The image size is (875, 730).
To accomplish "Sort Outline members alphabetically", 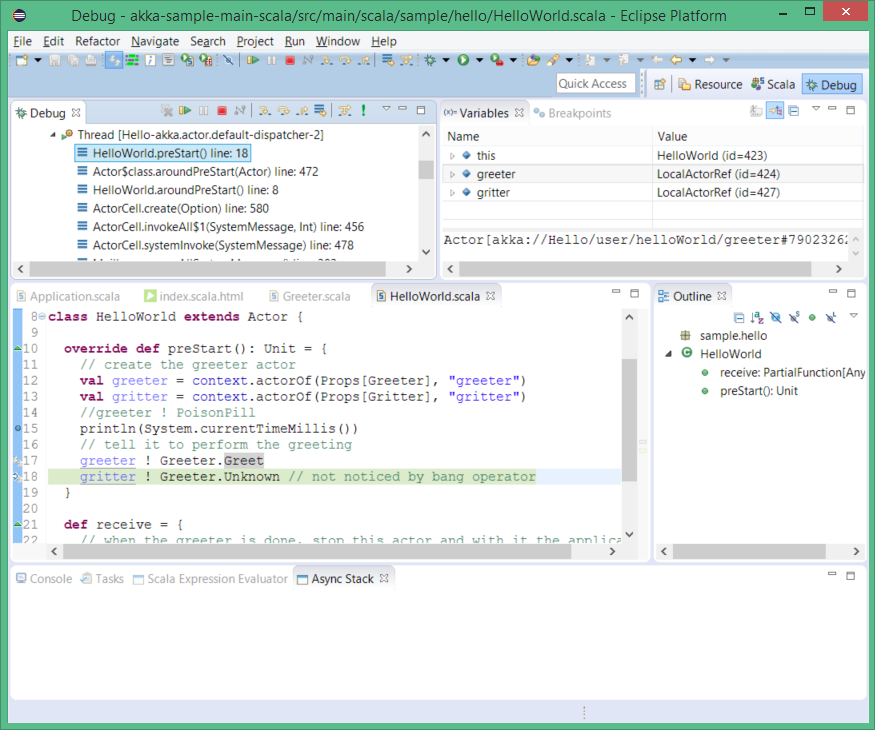I will (757, 317).
